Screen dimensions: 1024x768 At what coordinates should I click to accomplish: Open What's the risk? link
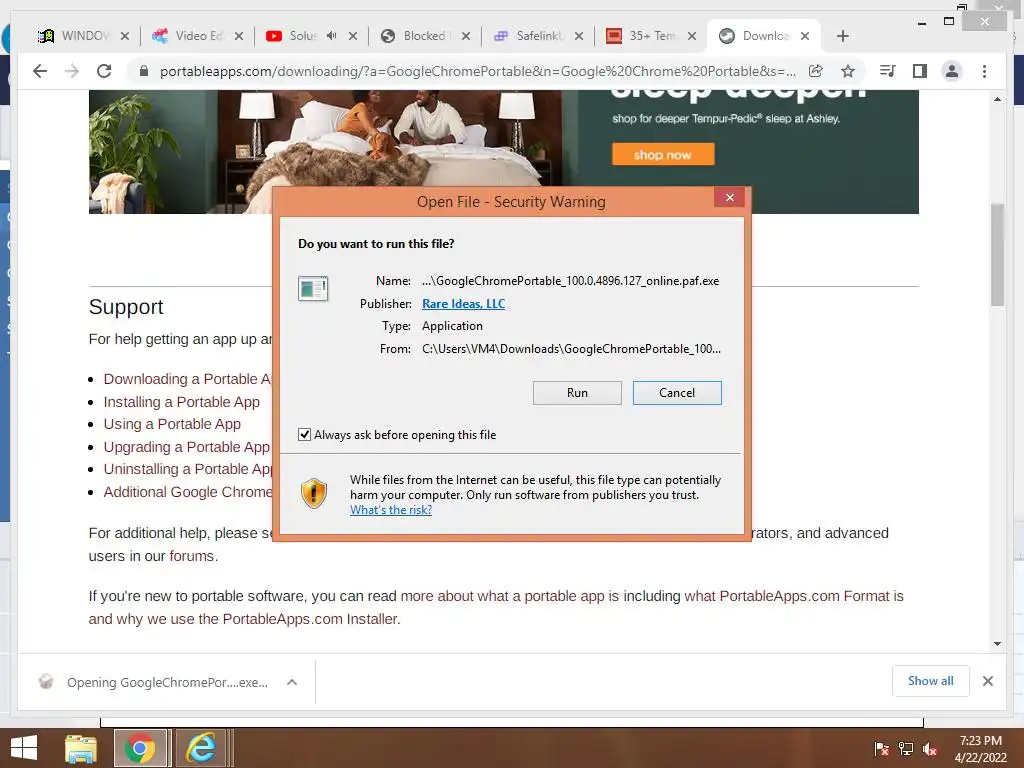point(391,510)
